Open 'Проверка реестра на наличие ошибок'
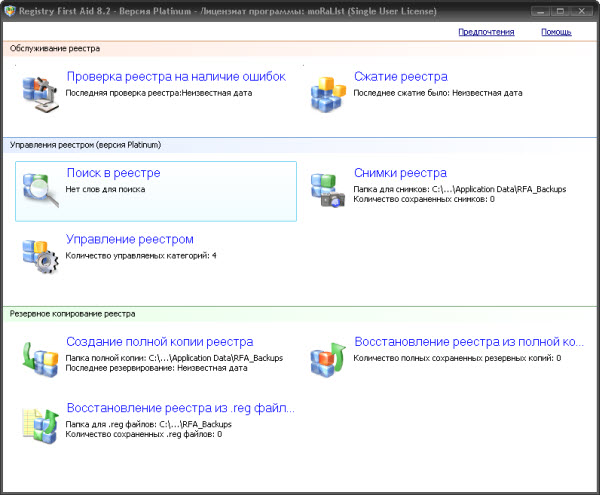Screen dimensions: 600x495 pos(176,76)
